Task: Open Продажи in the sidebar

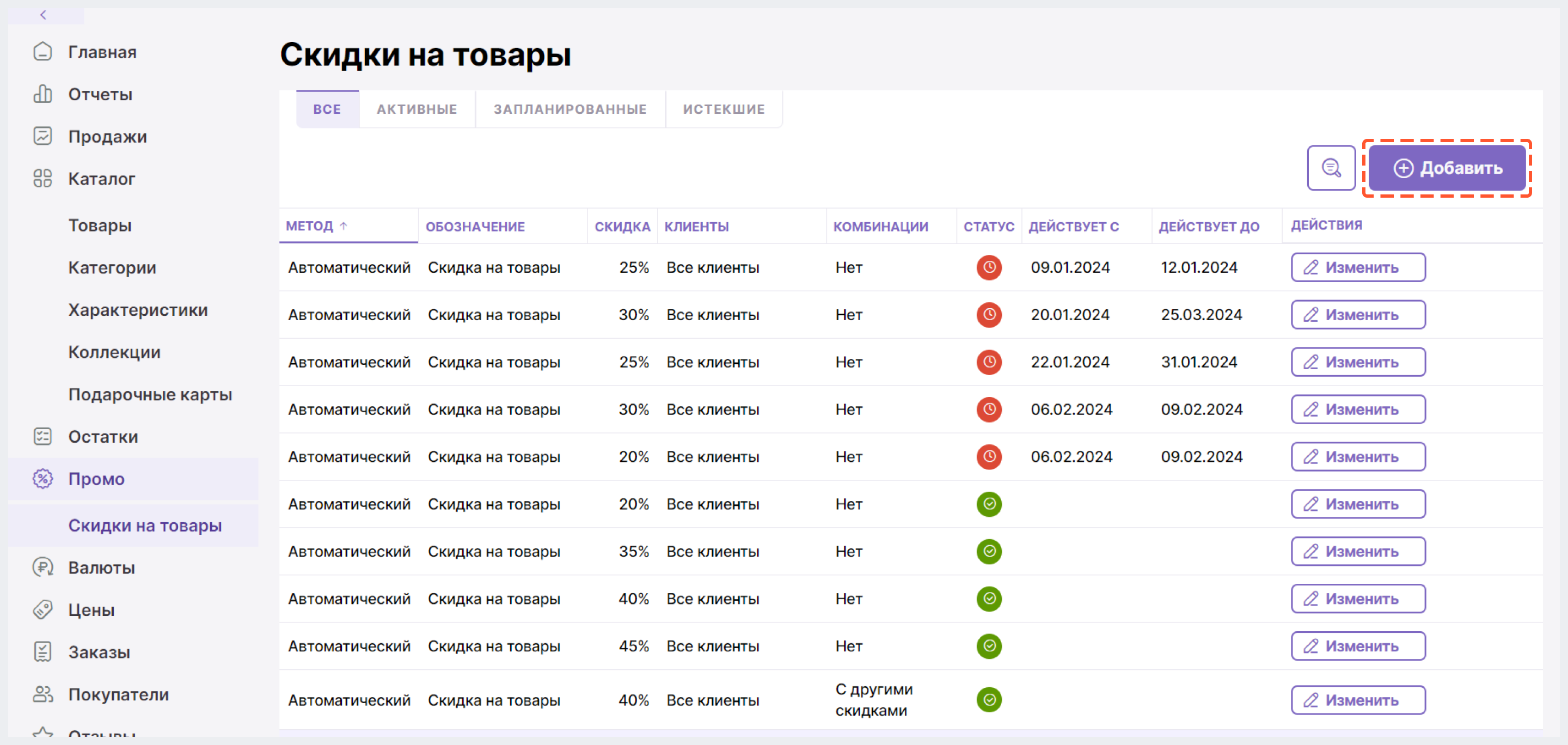Action: [107, 136]
